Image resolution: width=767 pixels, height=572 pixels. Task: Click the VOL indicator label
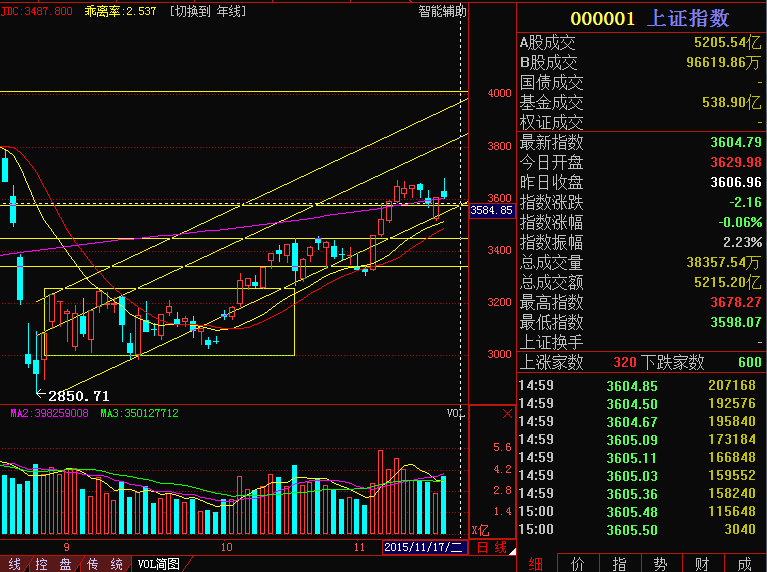pyautogui.click(x=454, y=413)
